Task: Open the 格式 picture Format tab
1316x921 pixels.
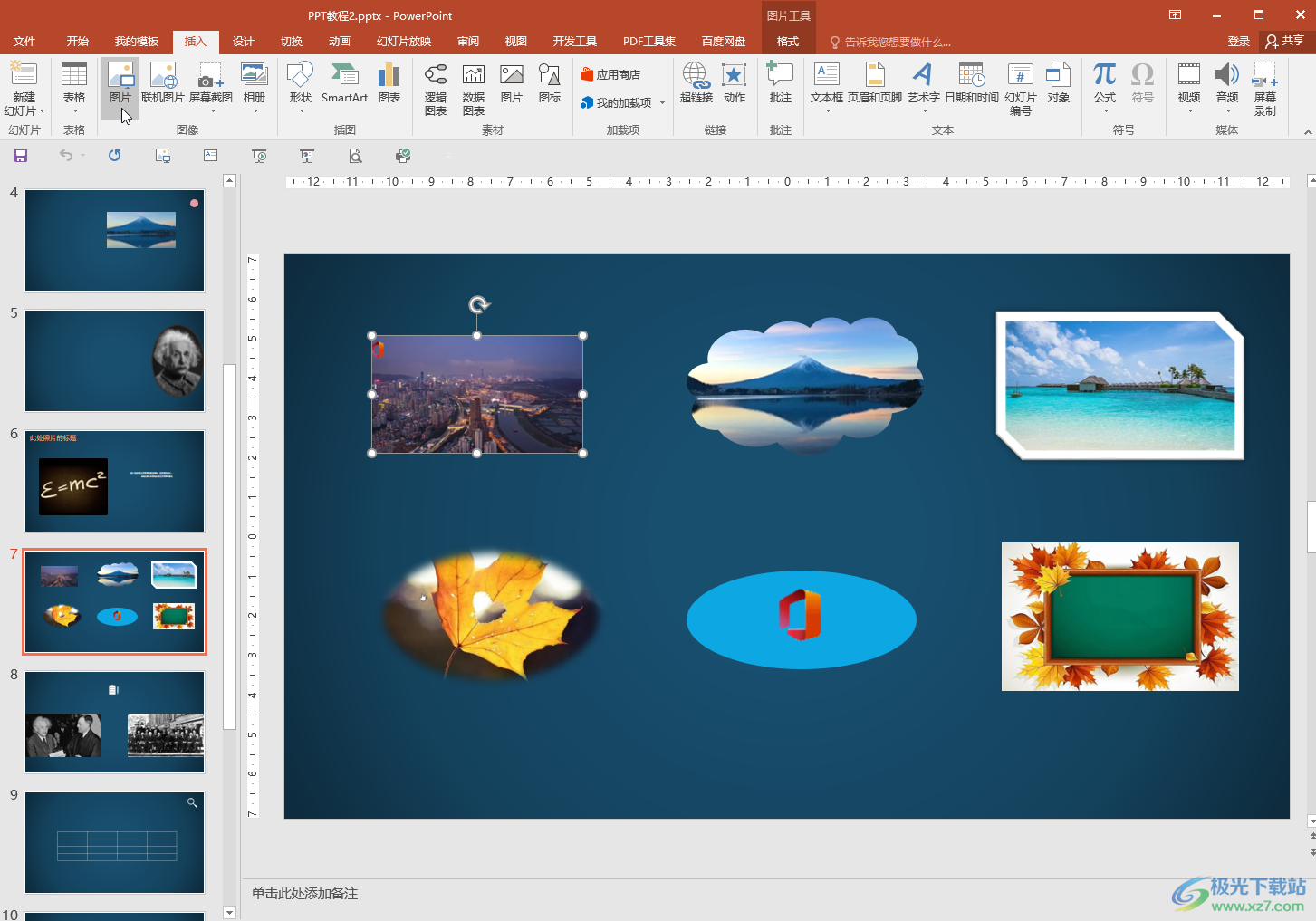Action: (788, 42)
